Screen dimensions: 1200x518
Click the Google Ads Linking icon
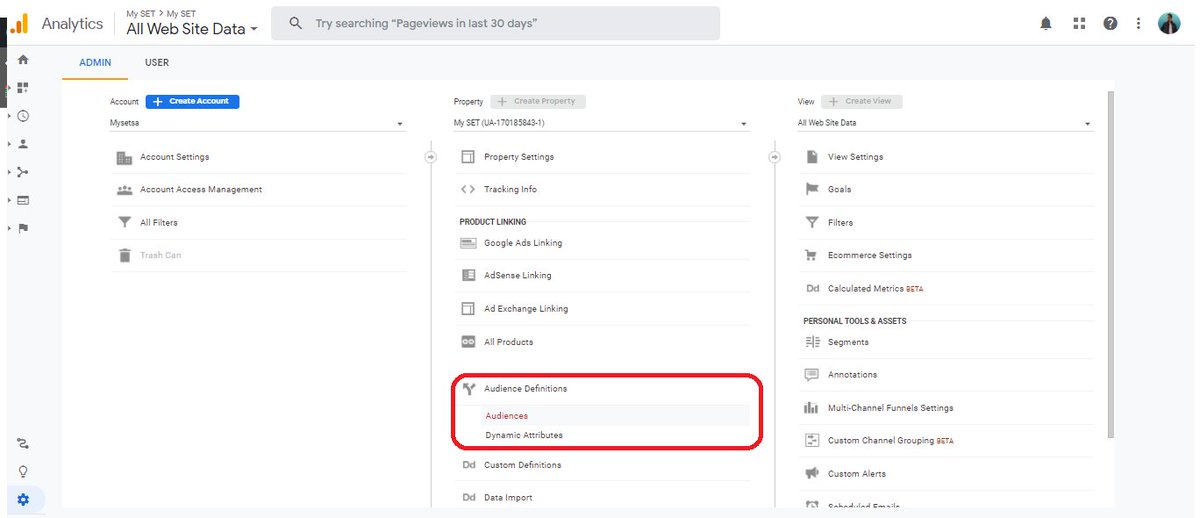coord(467,243)
